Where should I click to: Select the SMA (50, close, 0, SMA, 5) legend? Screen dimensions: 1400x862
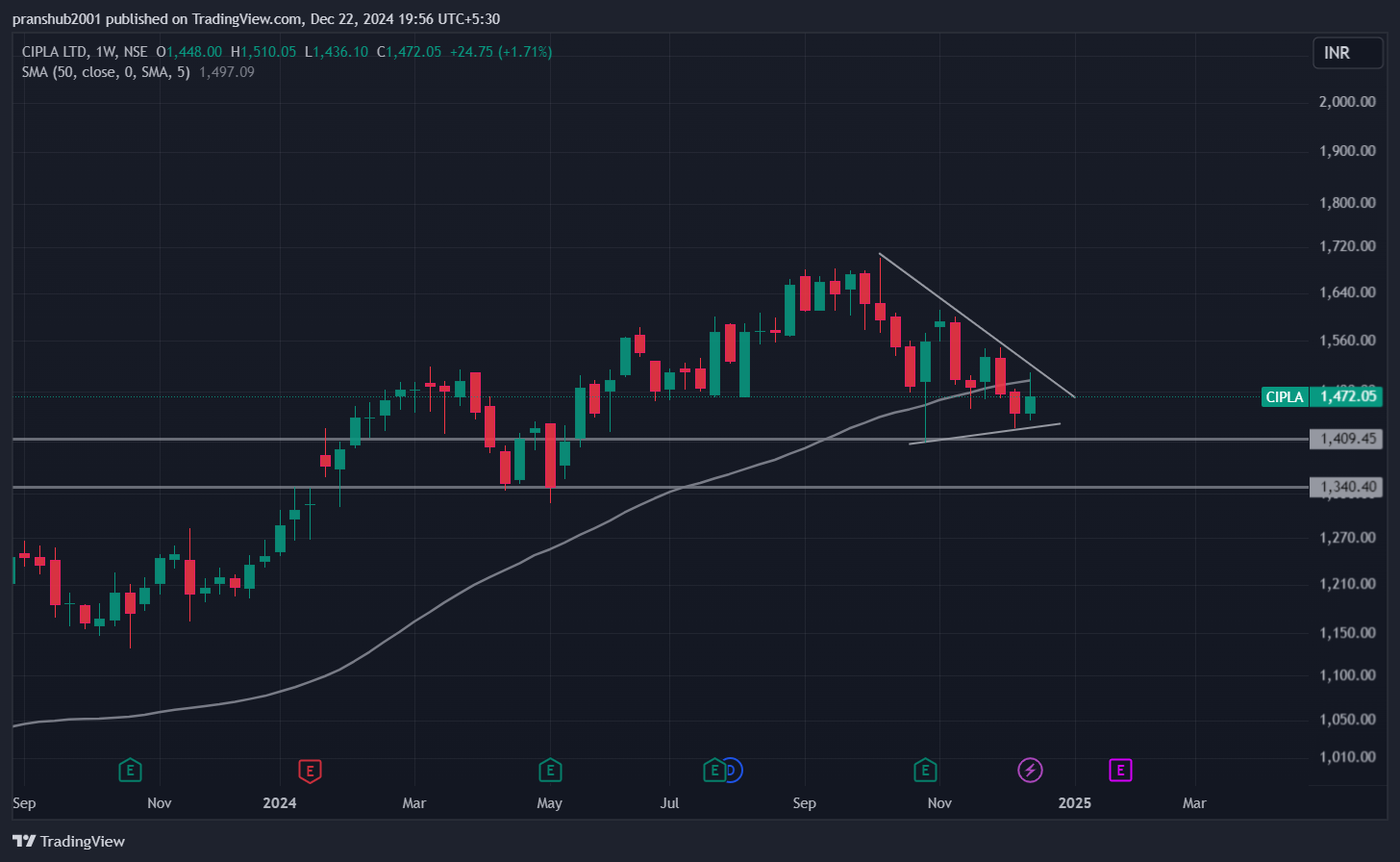(106, 72)
